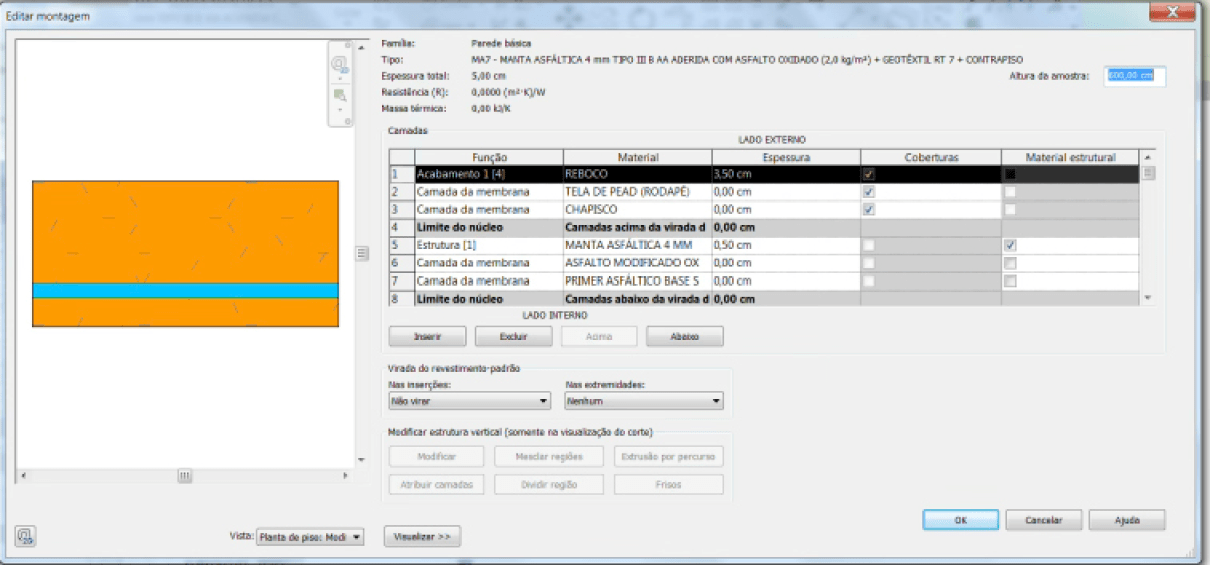The image size is (1210, 565).
Task: Open the 'Nas inserções' dropdown
Action: (x=469, y=401)
